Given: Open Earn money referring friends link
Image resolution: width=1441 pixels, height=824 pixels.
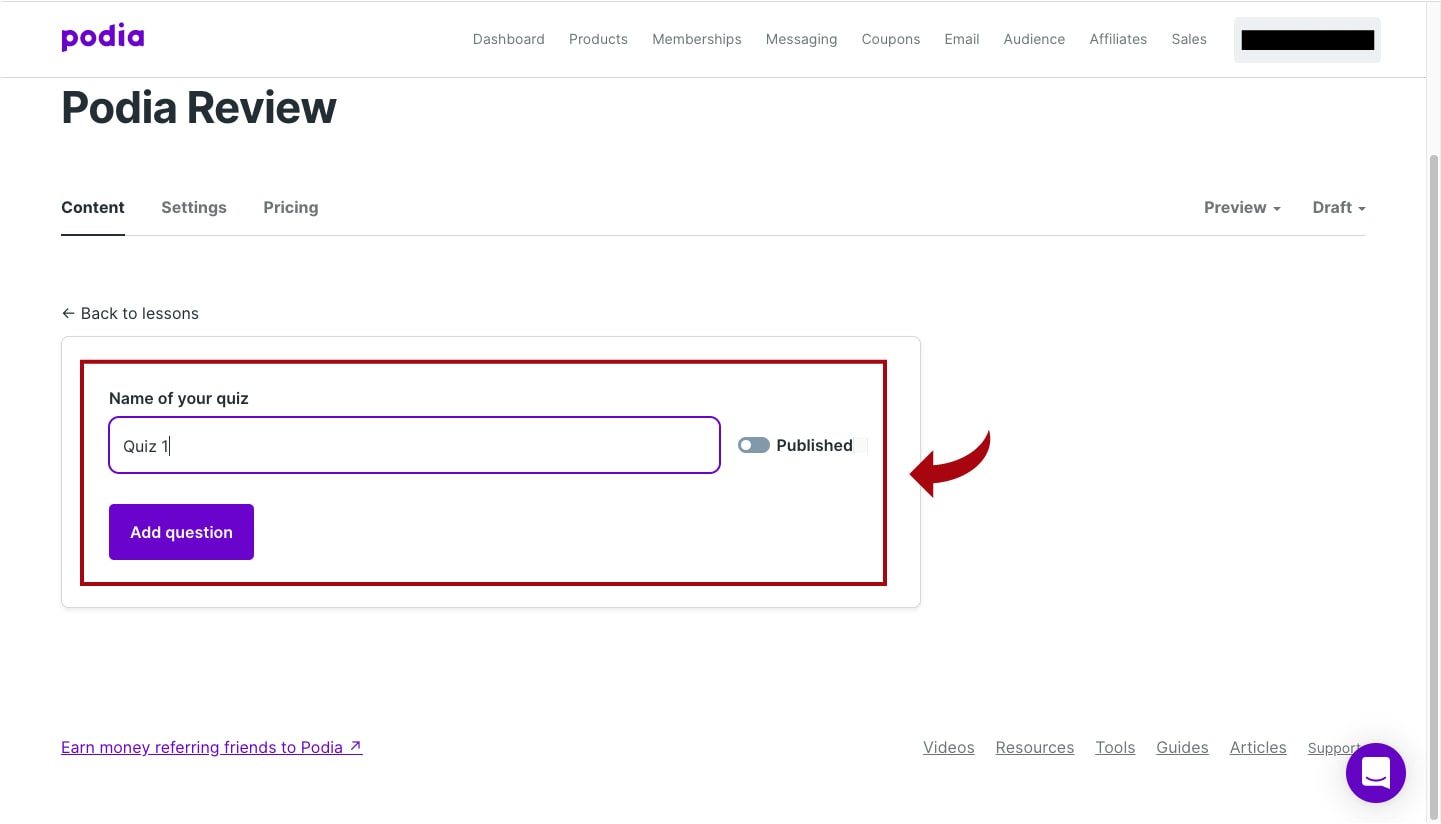Looking at the screenshot, I should (x=212, y=747).
